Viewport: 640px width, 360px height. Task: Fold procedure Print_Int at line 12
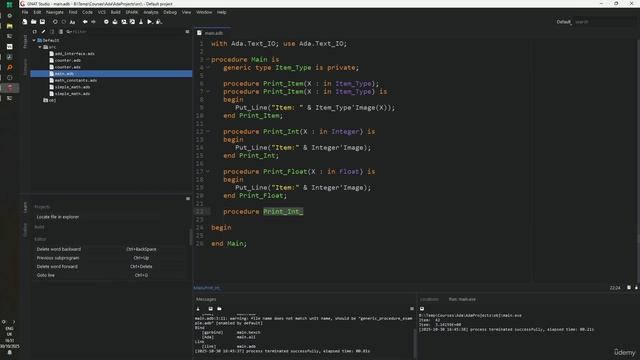pos(208,131)
